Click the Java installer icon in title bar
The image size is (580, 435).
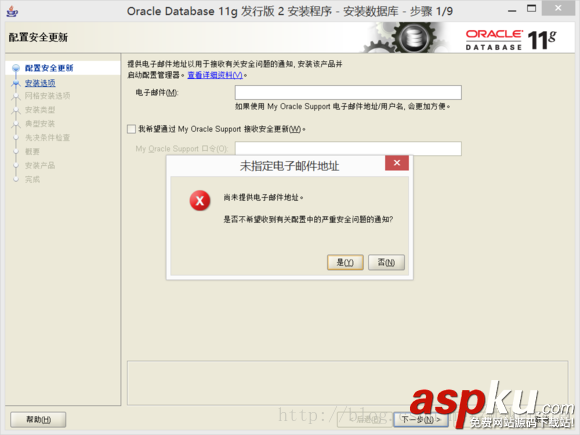[12, 11]
